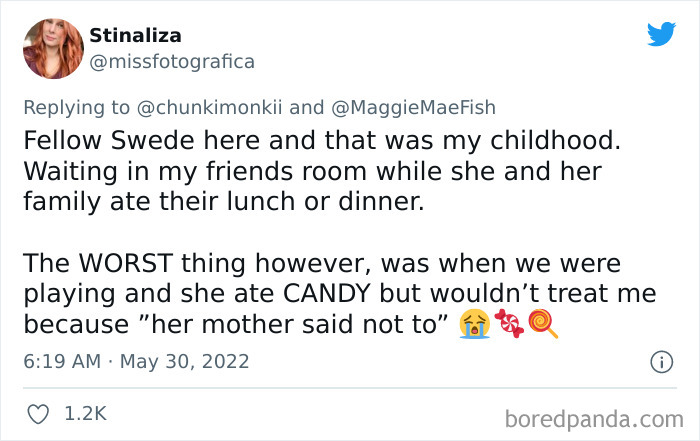Open the tweet info circle icon
The height and width of the screenshot is (441, 700).
pos(661,361)
